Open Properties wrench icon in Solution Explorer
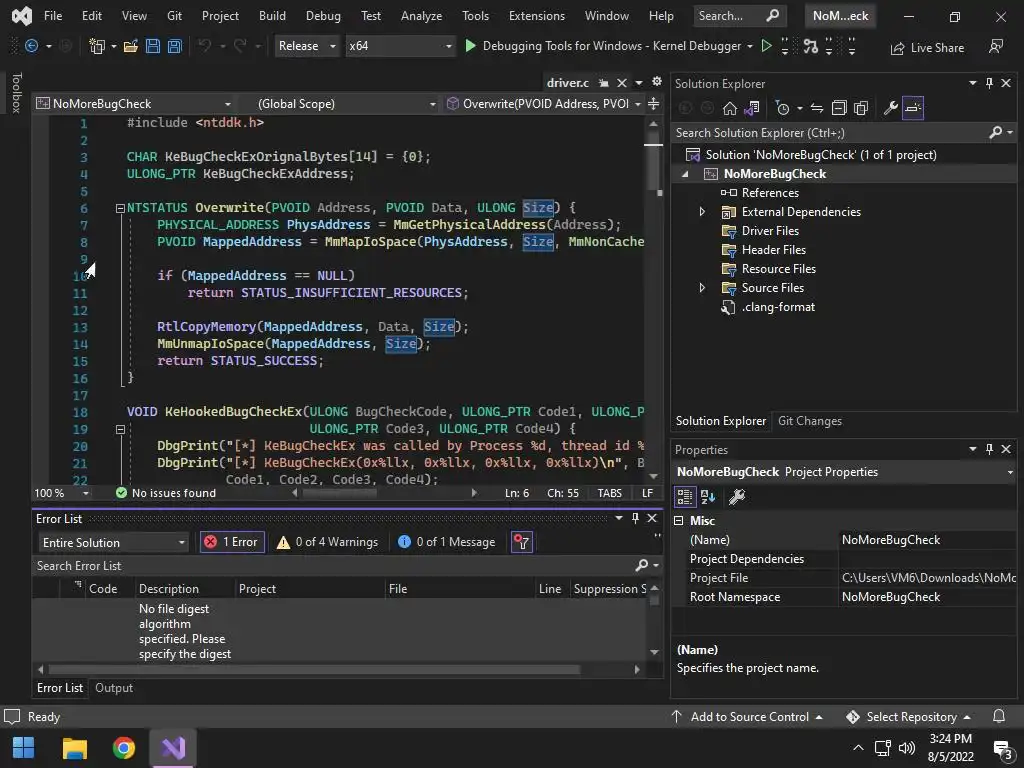The image size is (1024, 768). pyautogui.click(x=890, y=108)
